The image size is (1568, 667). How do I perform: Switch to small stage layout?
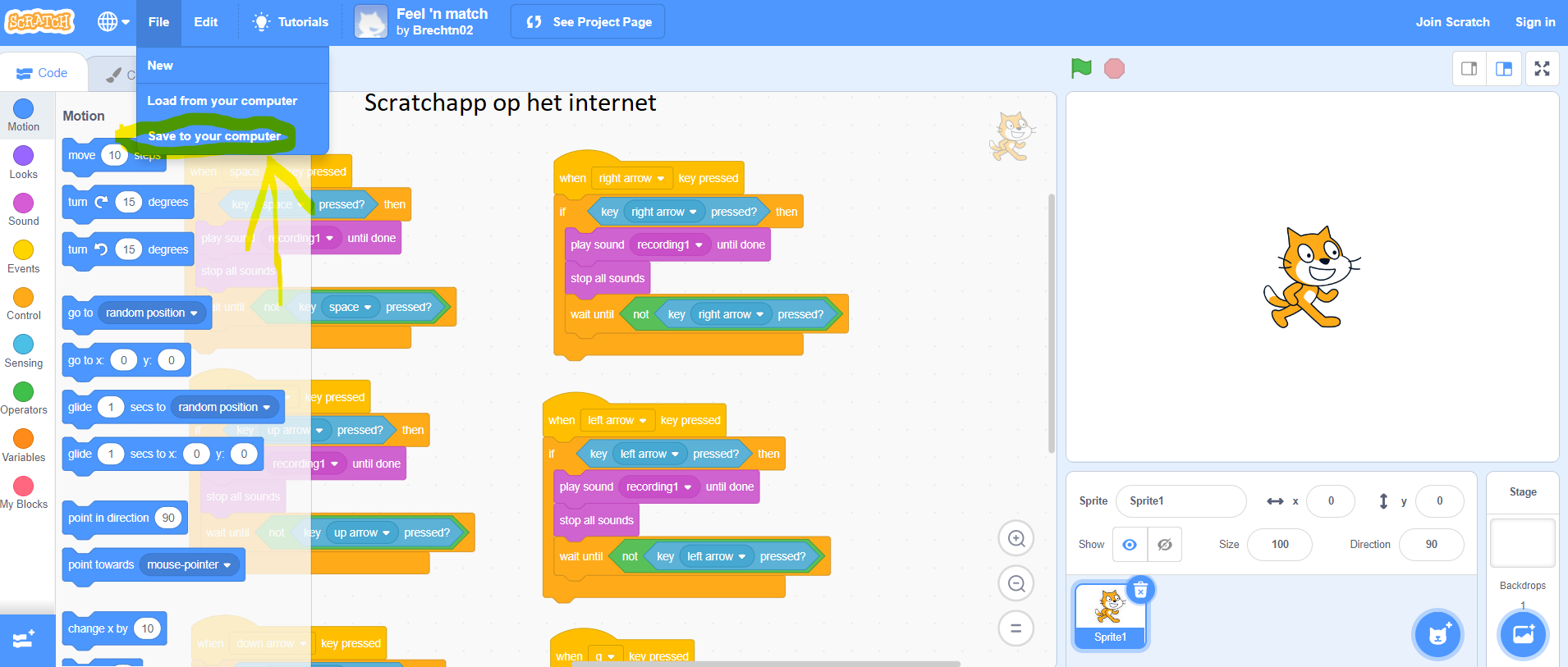tap(1469, 69)
